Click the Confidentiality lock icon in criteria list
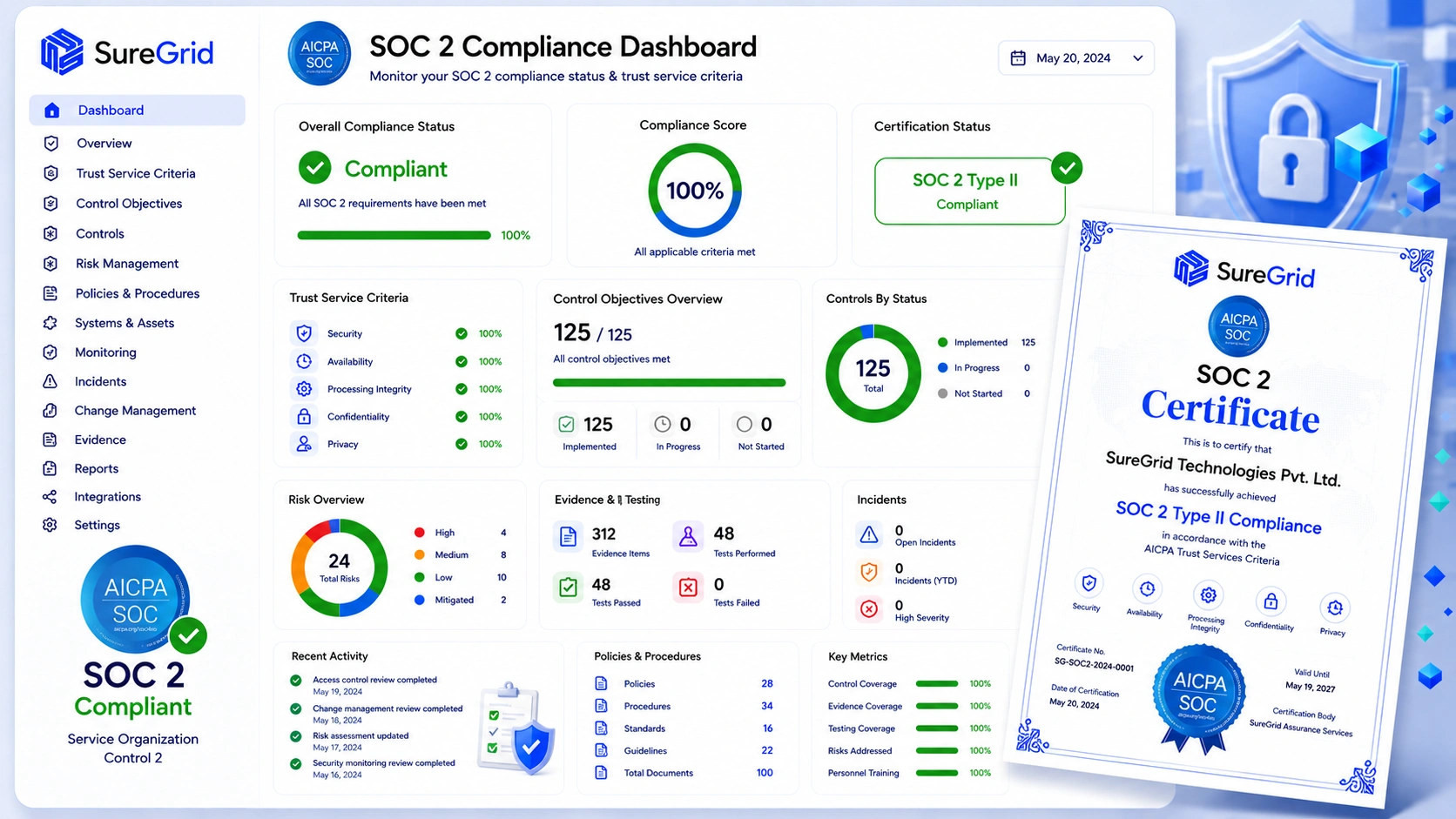Viewport: 1456px width, 819px height. pos(304,417)
